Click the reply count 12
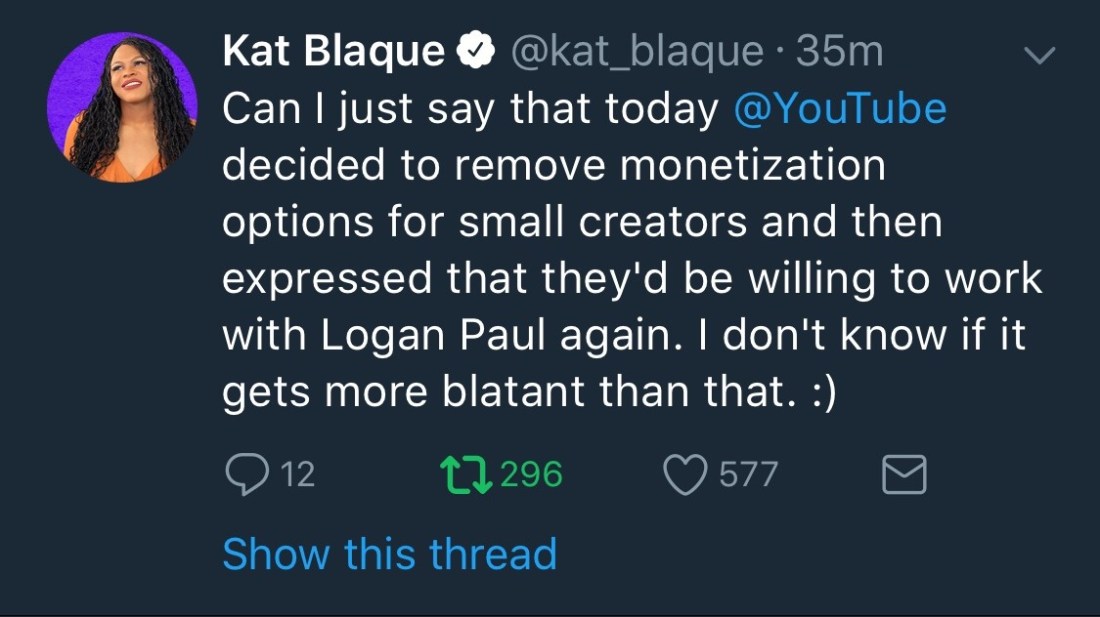The image size is (1100, 617). (x=297, y=474)
